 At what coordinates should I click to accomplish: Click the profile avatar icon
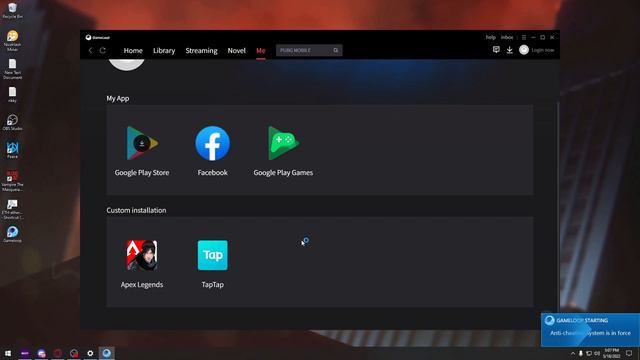(524, 50)
